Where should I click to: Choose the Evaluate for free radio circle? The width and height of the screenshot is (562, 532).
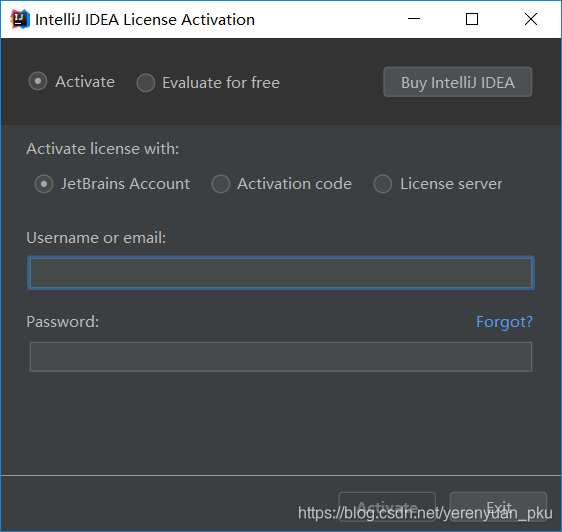tap(146, 83)
